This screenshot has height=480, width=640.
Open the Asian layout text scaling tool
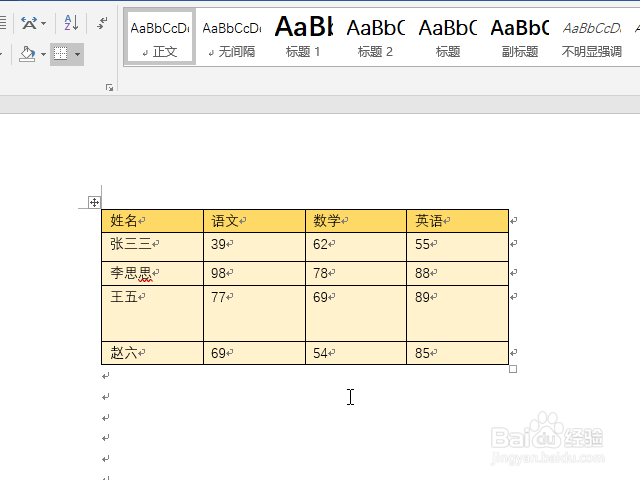[x=29, y=23]
